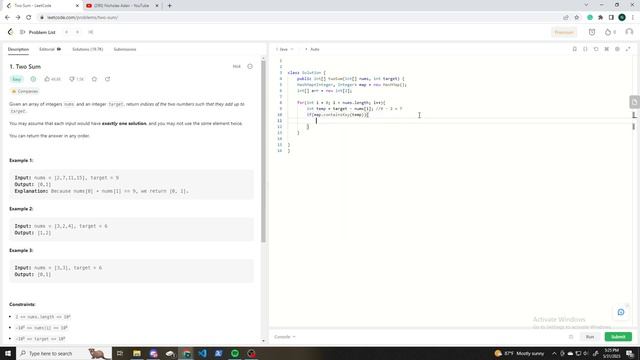
Task: Click the leetcode.com address bar
Action: click(300, 18)
